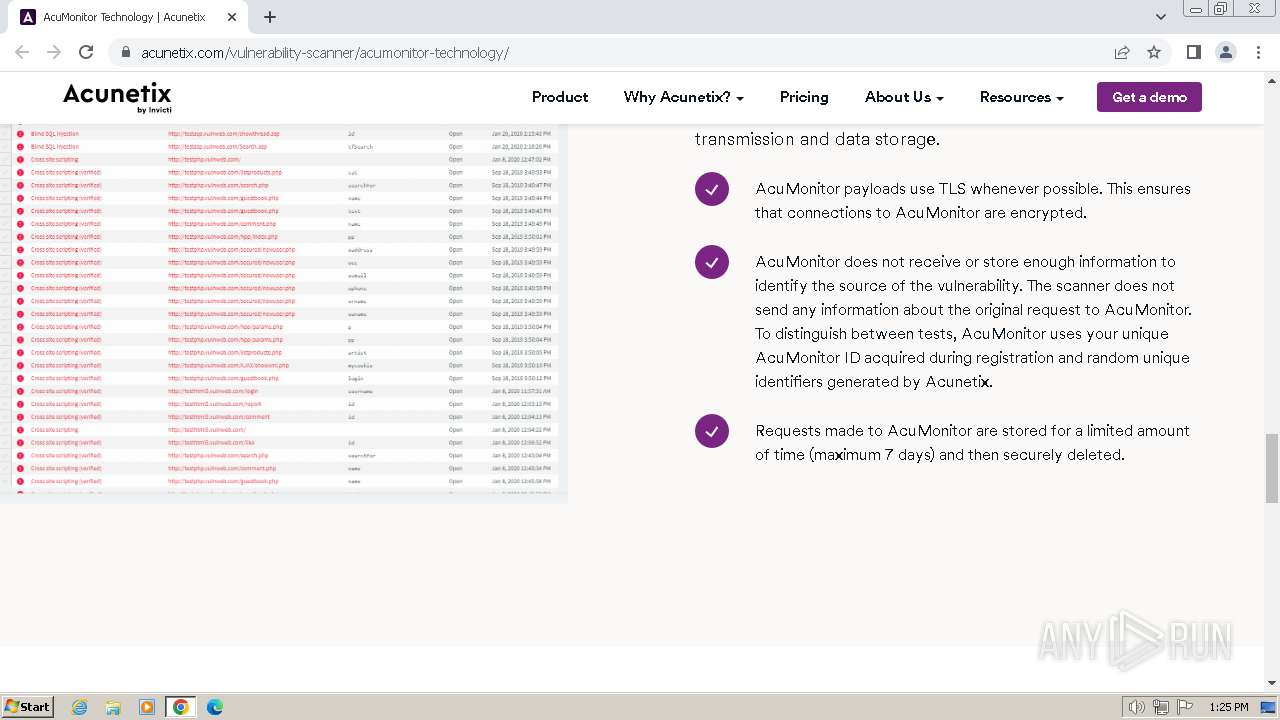Viewport: 1280px width, 720px height.
Task: Share this page using share icon
Action: point(1122,52)
